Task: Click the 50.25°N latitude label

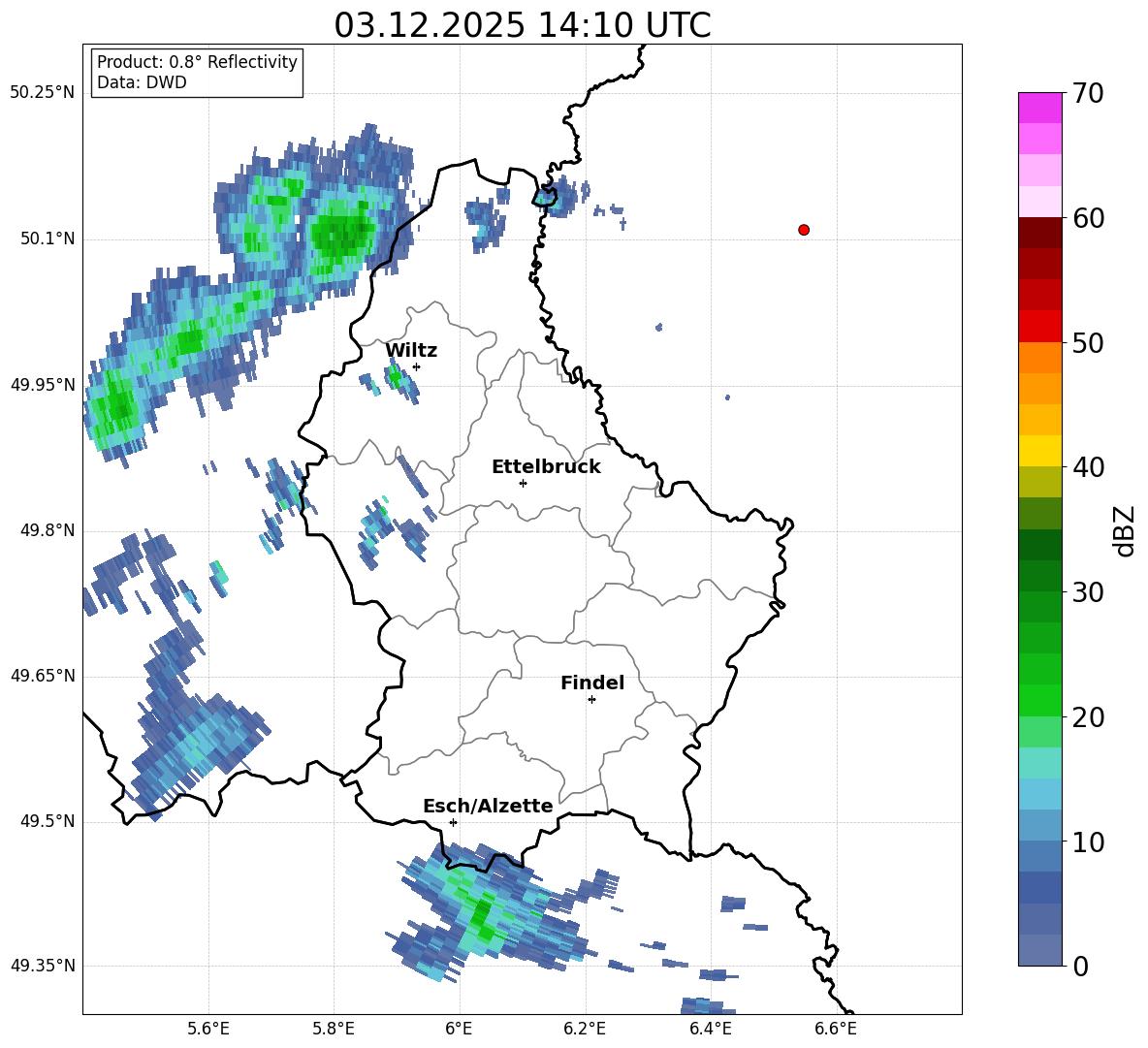Action: pyautogui.click(x=43, y=93)
